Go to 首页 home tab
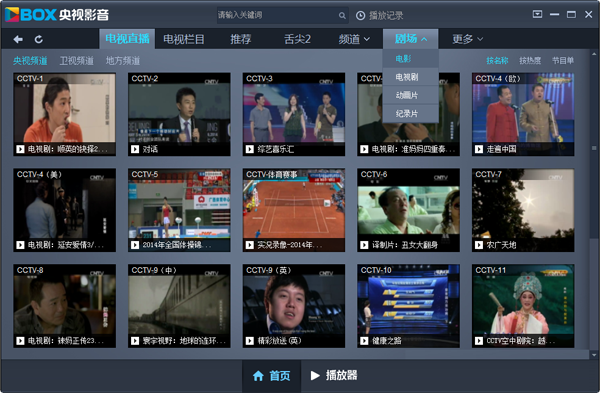 coord(272,376)
